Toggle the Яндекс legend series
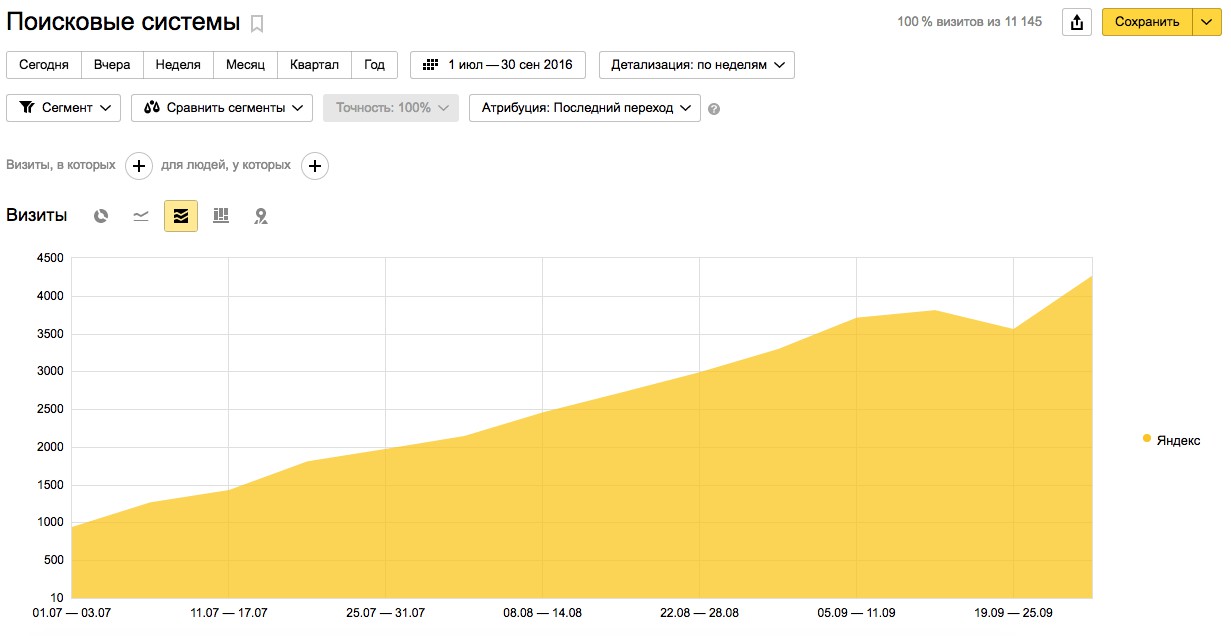1231x636 pixels. pyautogui.click(x=1171, y=440)
